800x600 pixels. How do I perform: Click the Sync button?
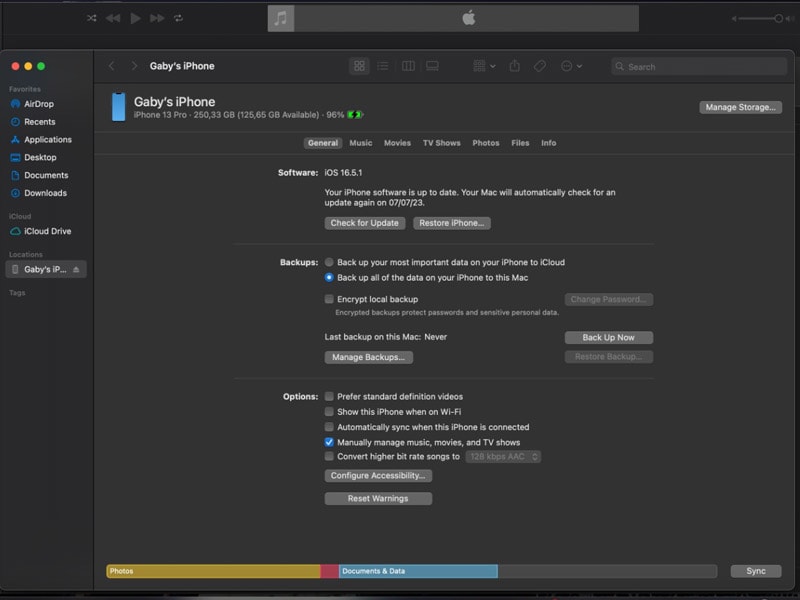tap(756, 571)
